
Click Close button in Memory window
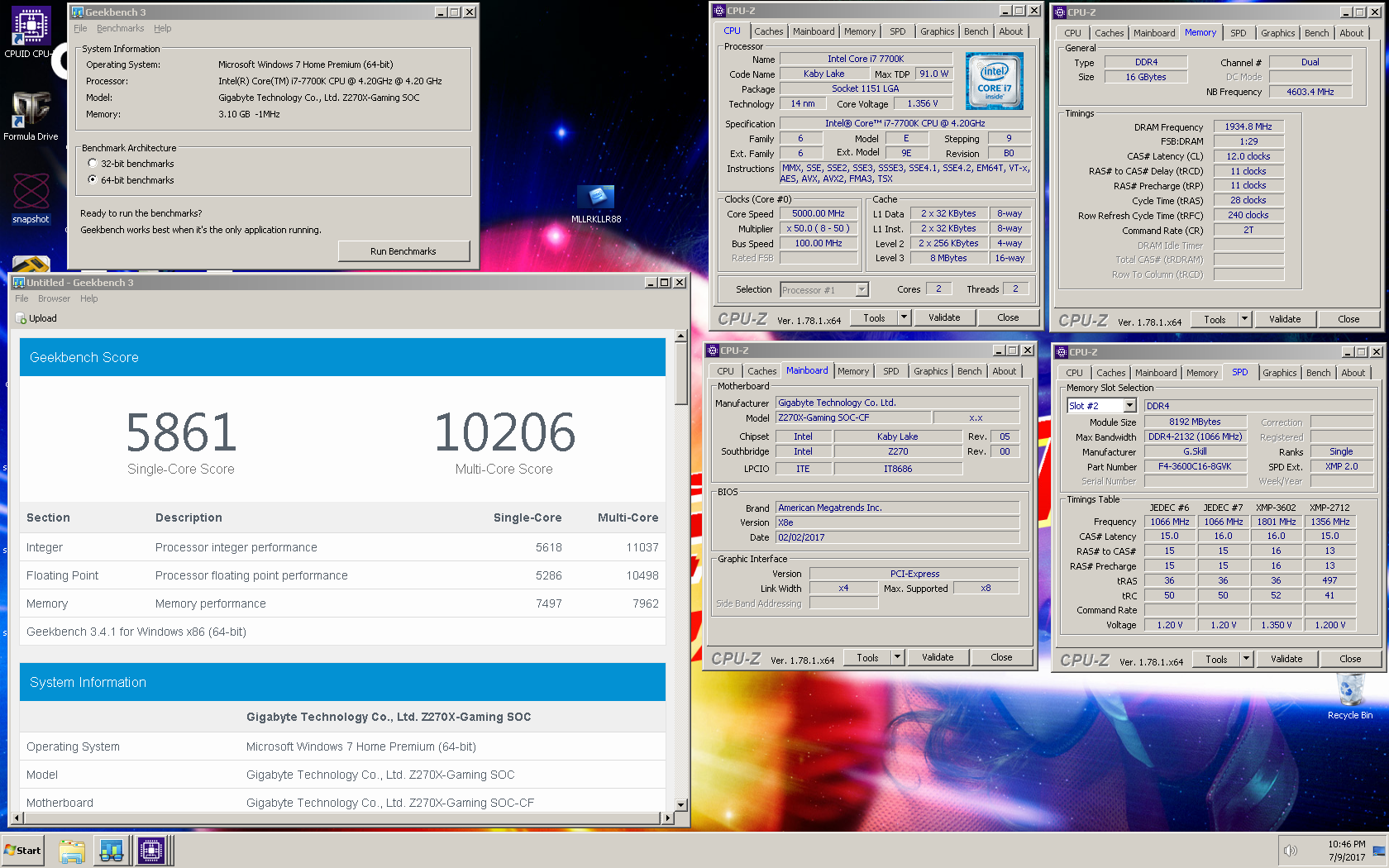pyautogui.click(x=1348, y=319)
